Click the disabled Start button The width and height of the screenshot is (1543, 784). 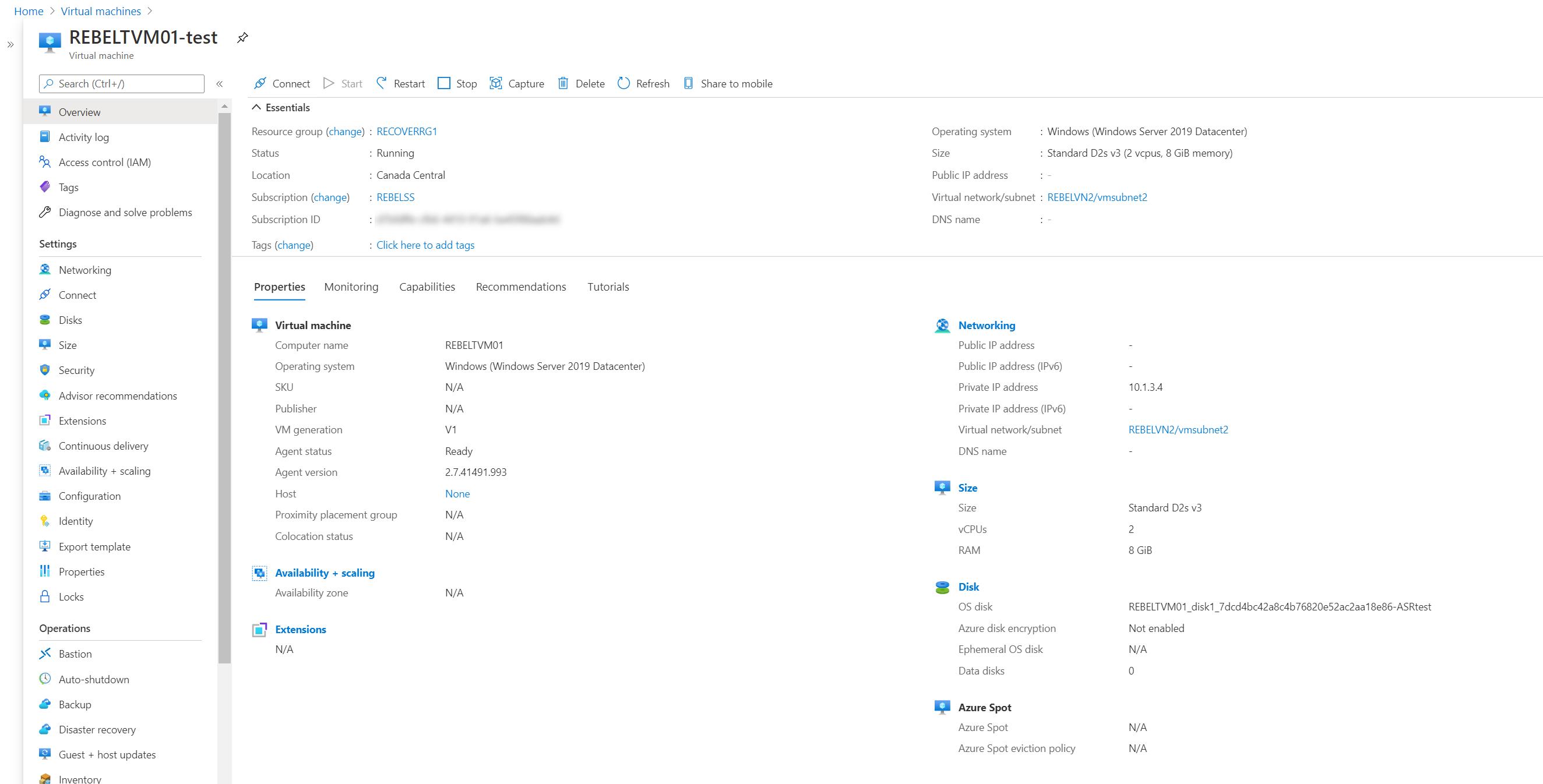(x=343, y=83)
